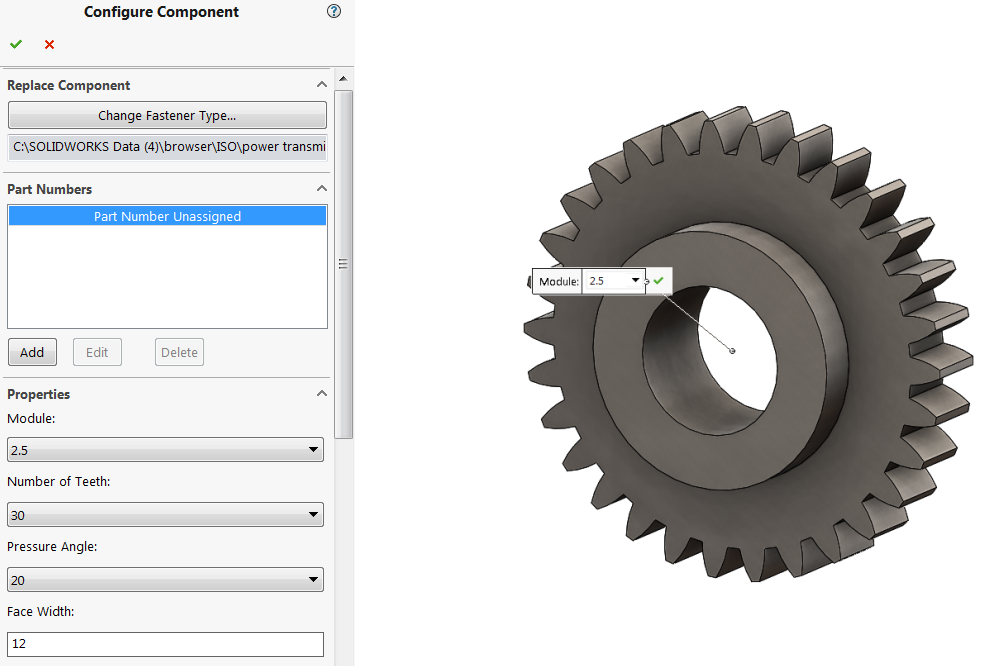Viewport: 995px width, 666px height.
Task: Open Number of Teeth dropdown
Action: [x=165, y=515]
